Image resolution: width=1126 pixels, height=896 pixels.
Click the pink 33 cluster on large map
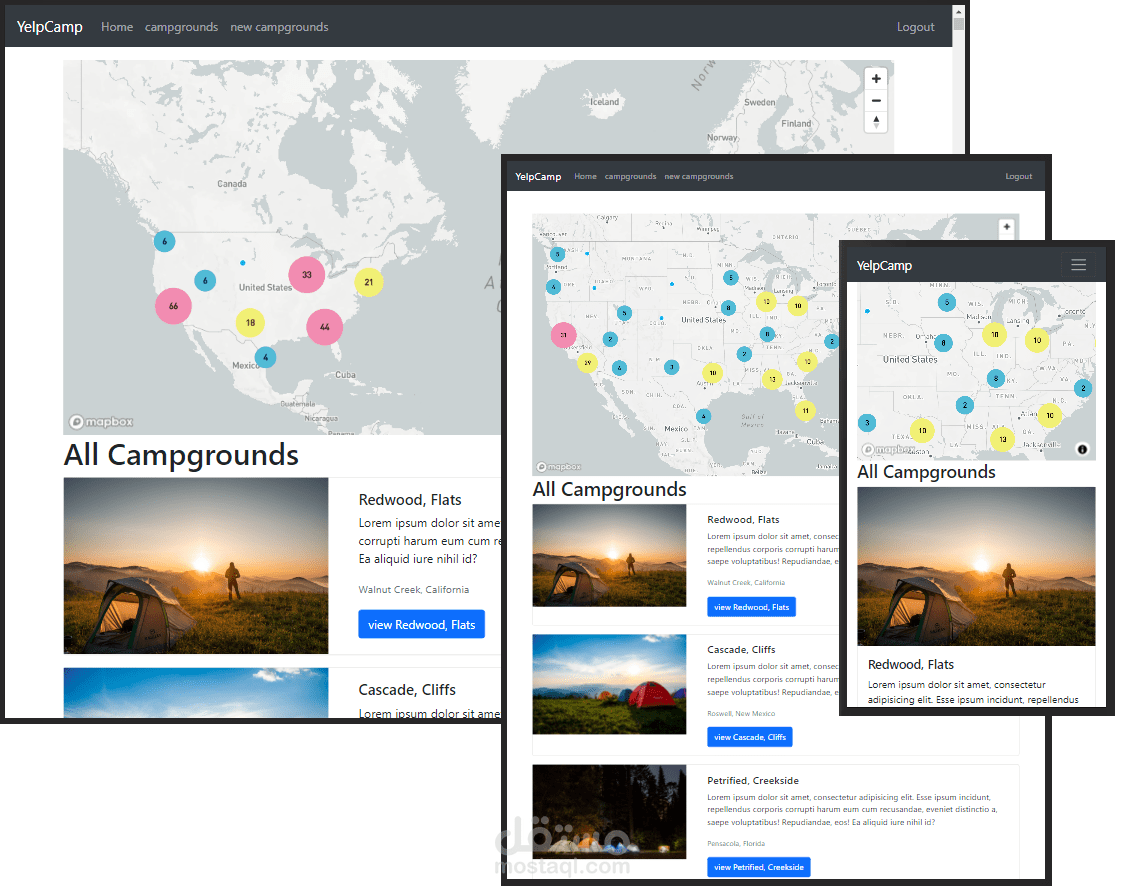tap(307, 274)
